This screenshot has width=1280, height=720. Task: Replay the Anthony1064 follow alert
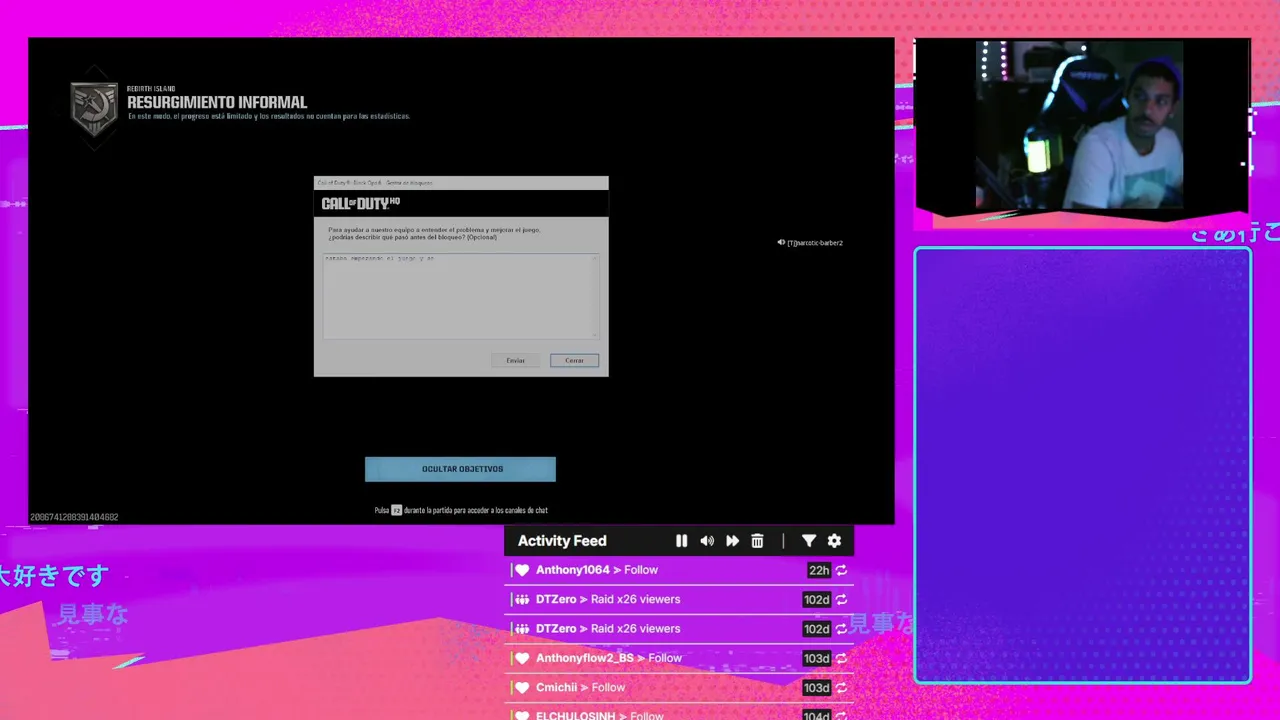click(x=841, y=570)
